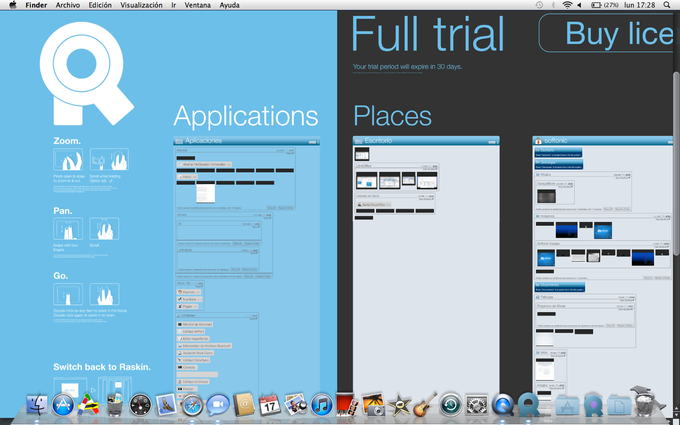680x425 pixels.
Task: Click Editor AppleScript entry
Action: click(193, 338)
